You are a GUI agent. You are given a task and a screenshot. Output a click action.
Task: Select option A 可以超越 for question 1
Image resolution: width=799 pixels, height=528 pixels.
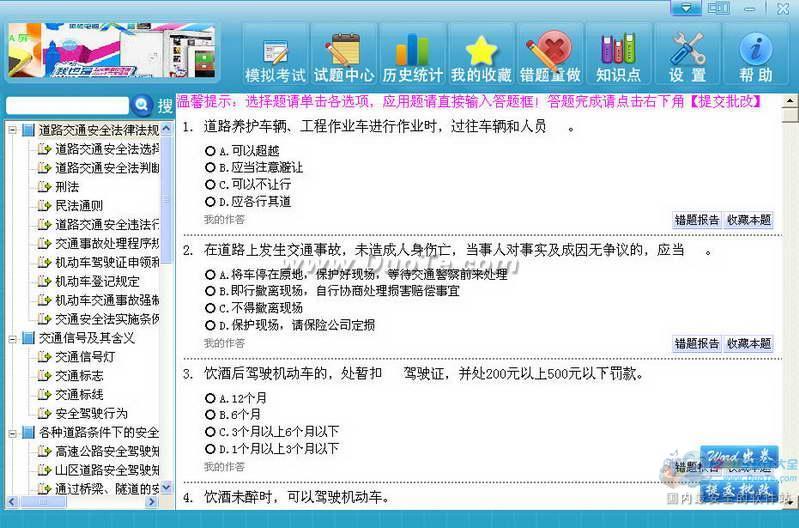210,150
